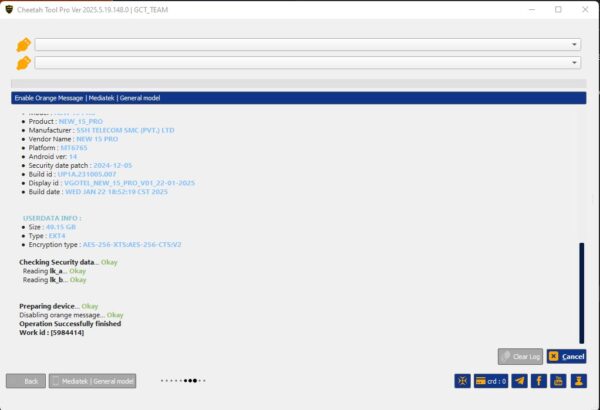Expand the upper port dropdown arrow
Viewport: 600px width, 410px height.
coord(574,44)
